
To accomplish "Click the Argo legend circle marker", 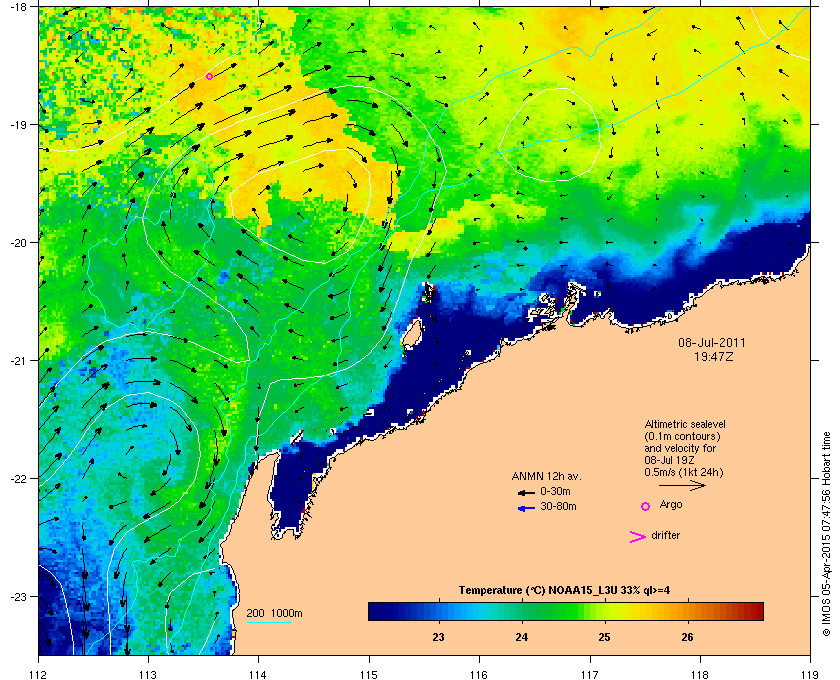I will click(646, 506).
